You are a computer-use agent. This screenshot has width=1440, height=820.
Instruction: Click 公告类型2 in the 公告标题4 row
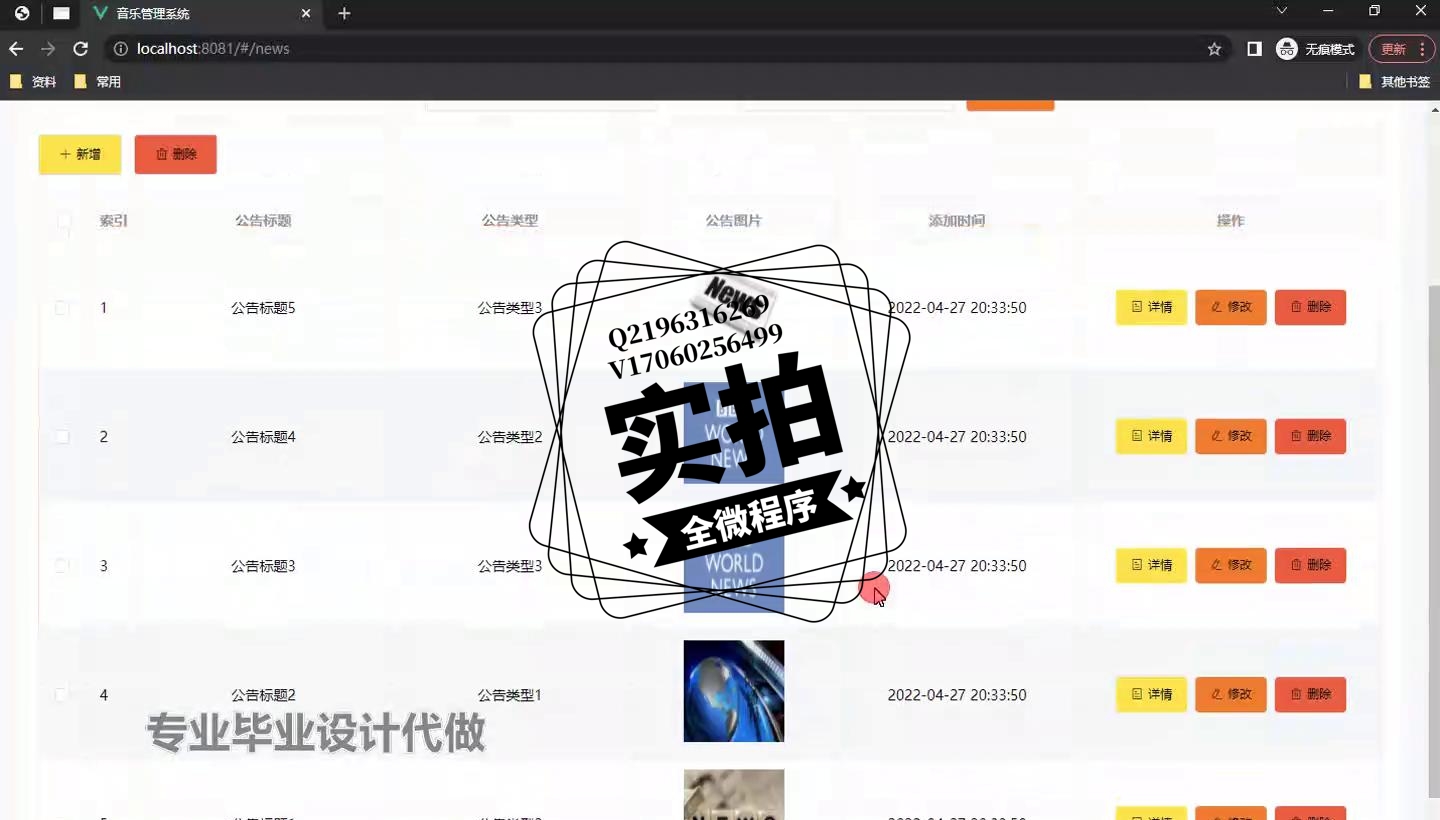tap(510, 437)
